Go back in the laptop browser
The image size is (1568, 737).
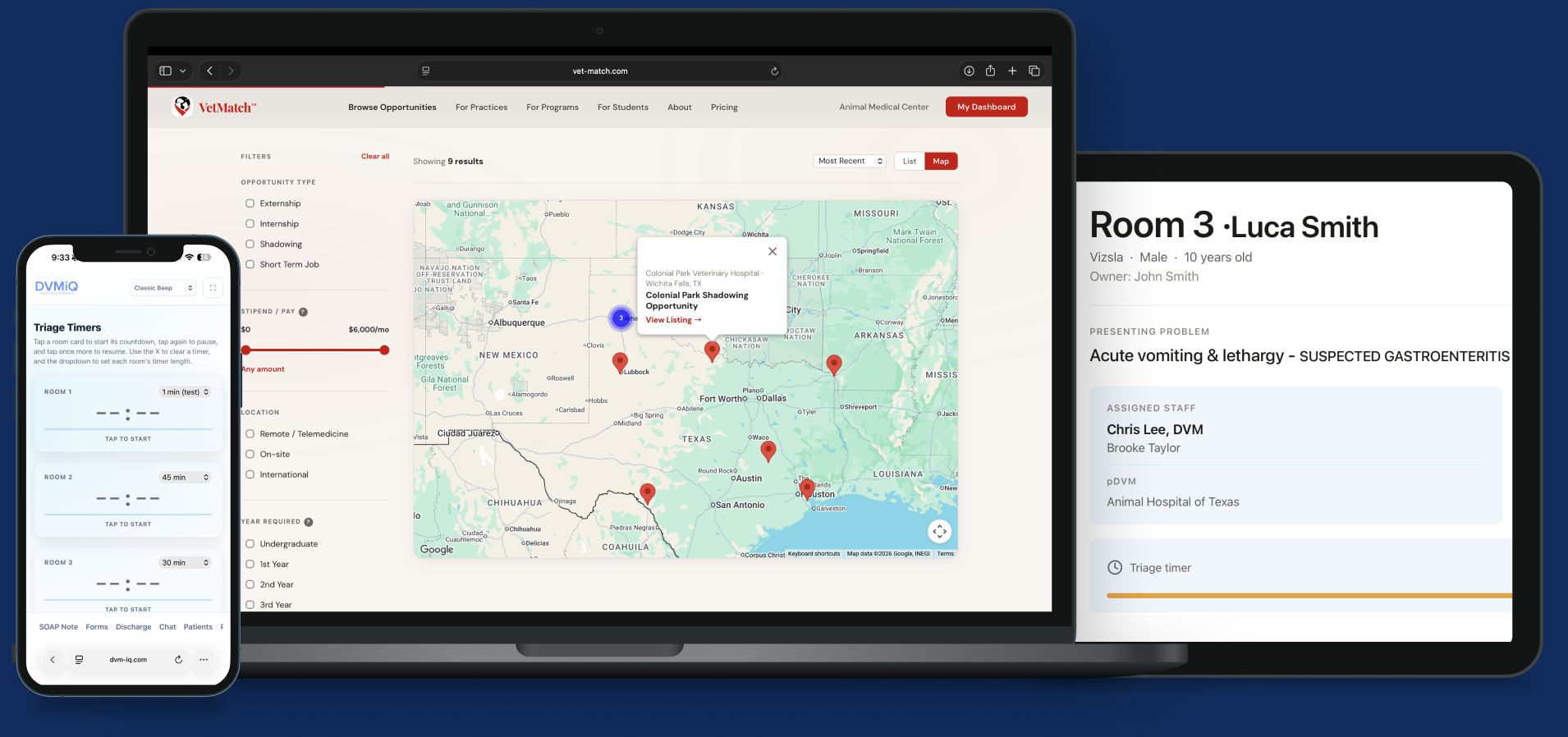tap(210, 71)
